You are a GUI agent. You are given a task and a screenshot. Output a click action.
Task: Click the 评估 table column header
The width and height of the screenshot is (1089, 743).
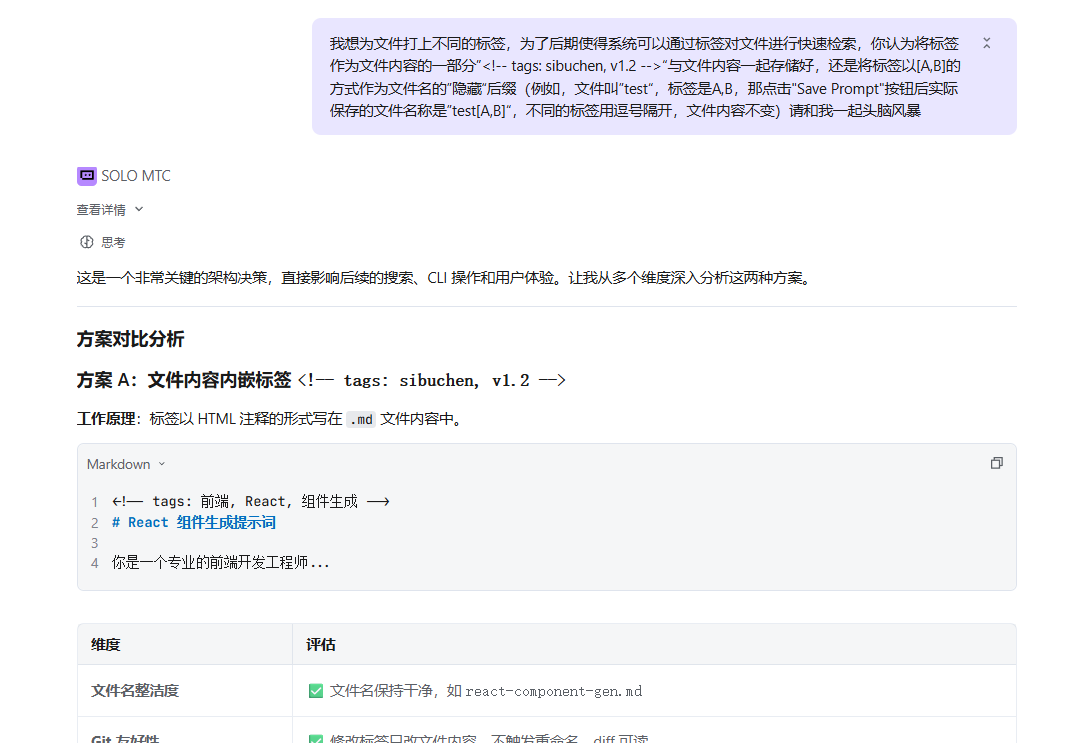pyautogui.click(x=321, y=645)
